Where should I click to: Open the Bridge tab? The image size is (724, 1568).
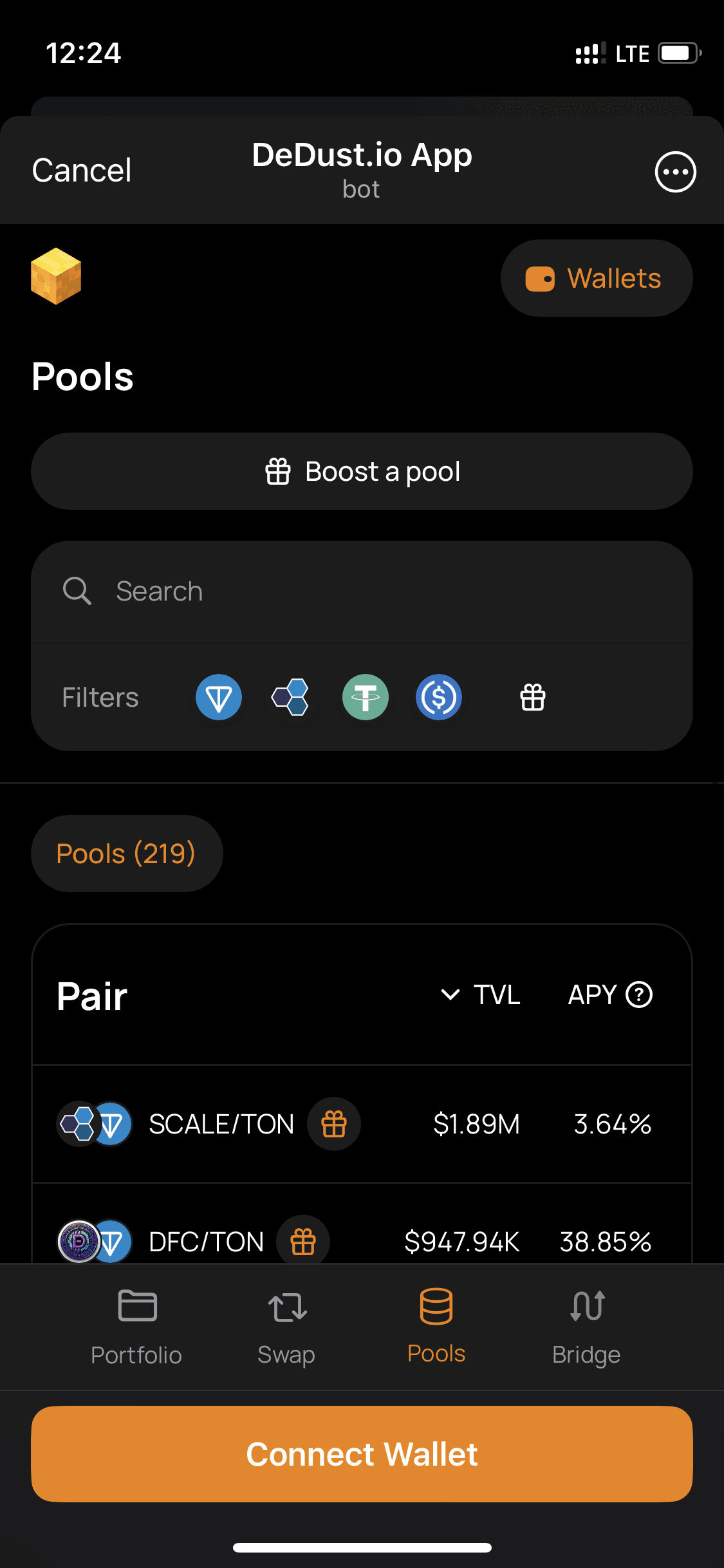[x=586, y=1327]
